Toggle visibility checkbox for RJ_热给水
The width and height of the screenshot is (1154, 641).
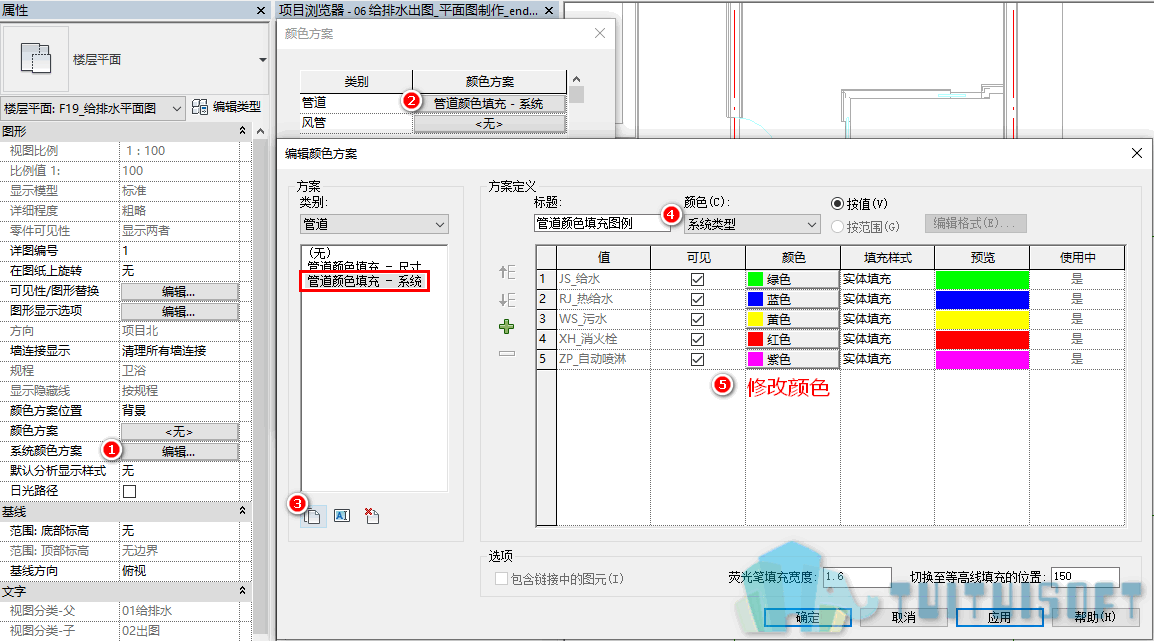coord(697,300)
